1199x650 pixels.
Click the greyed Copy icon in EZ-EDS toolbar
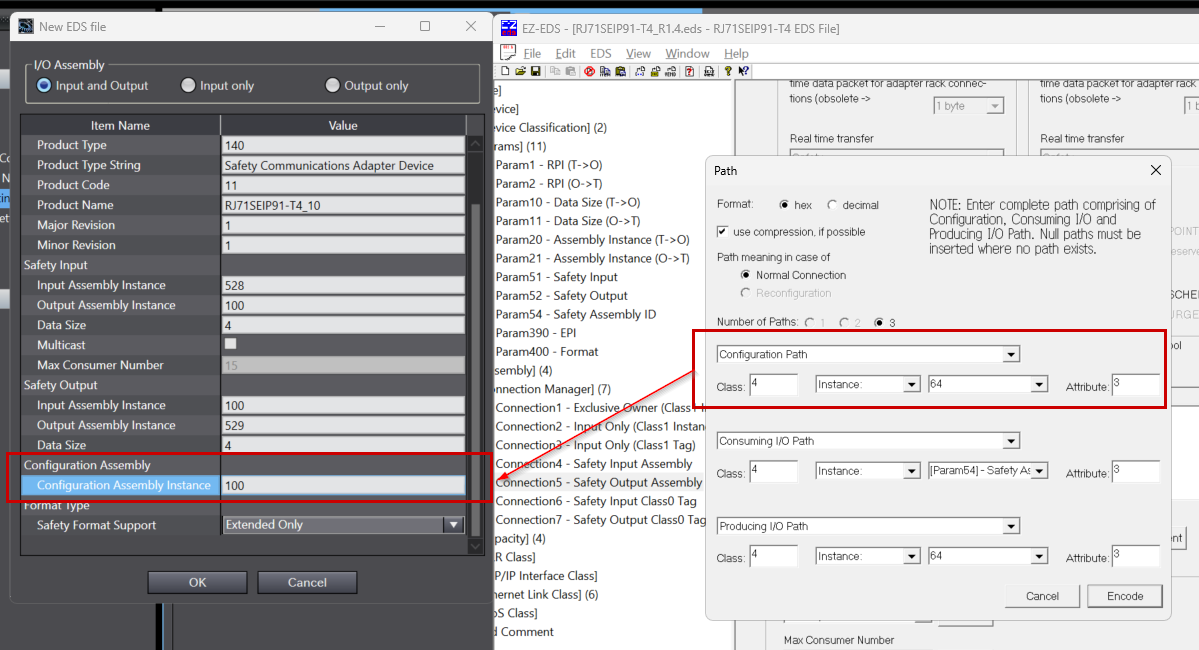pyautogui.click(x=555, y=71)
